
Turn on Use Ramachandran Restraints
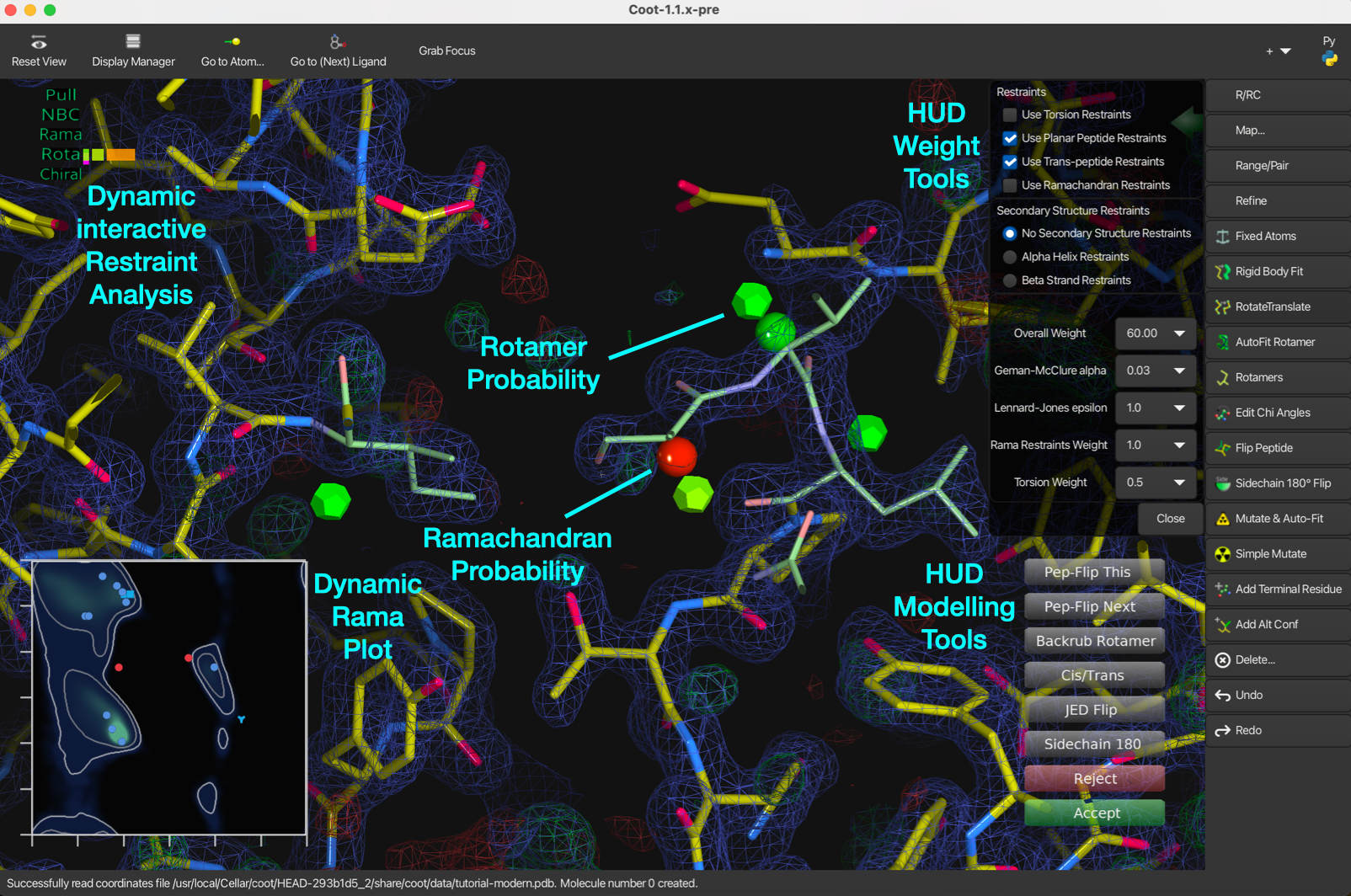[x=1010, y=185]
